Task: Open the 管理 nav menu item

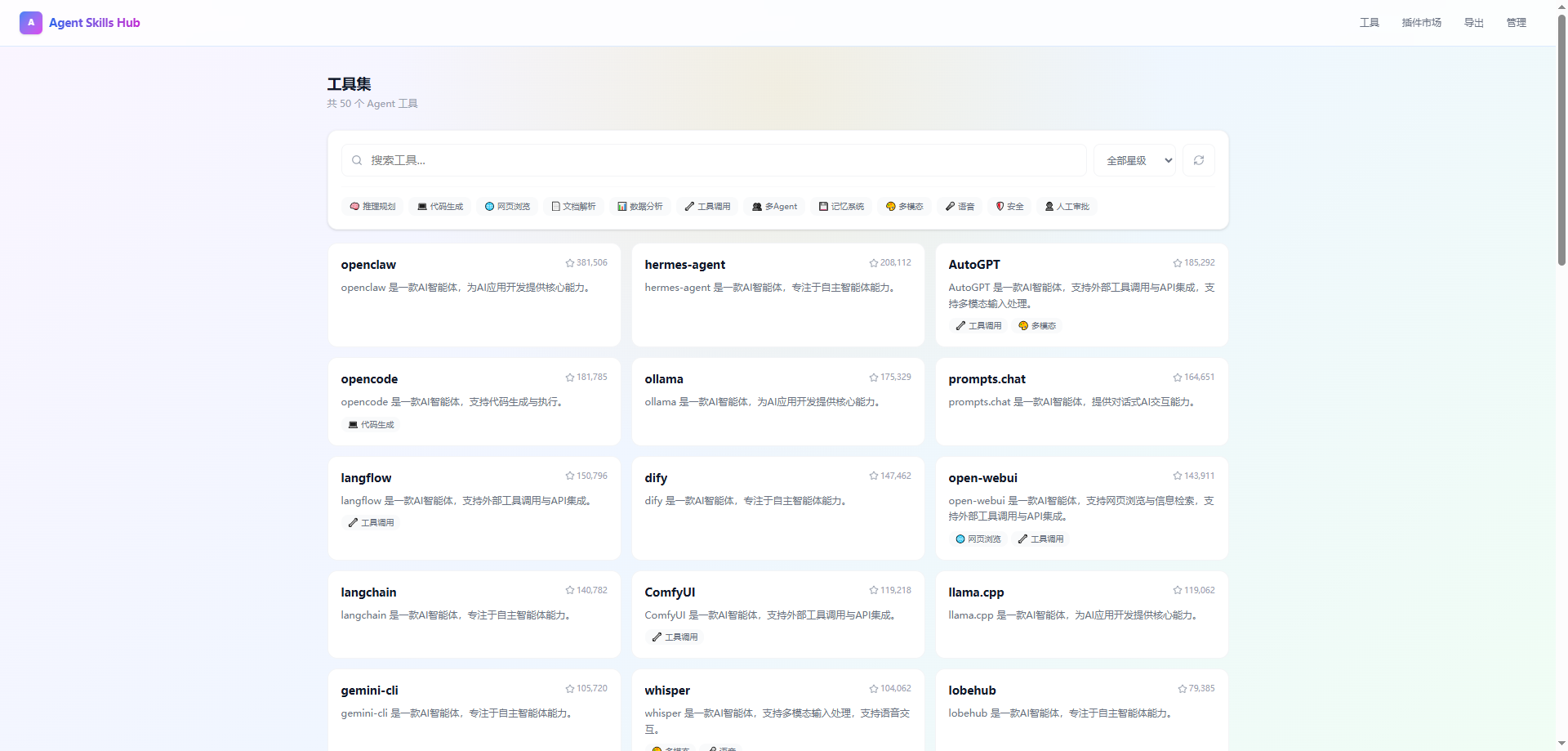Action: (1517, 23)
